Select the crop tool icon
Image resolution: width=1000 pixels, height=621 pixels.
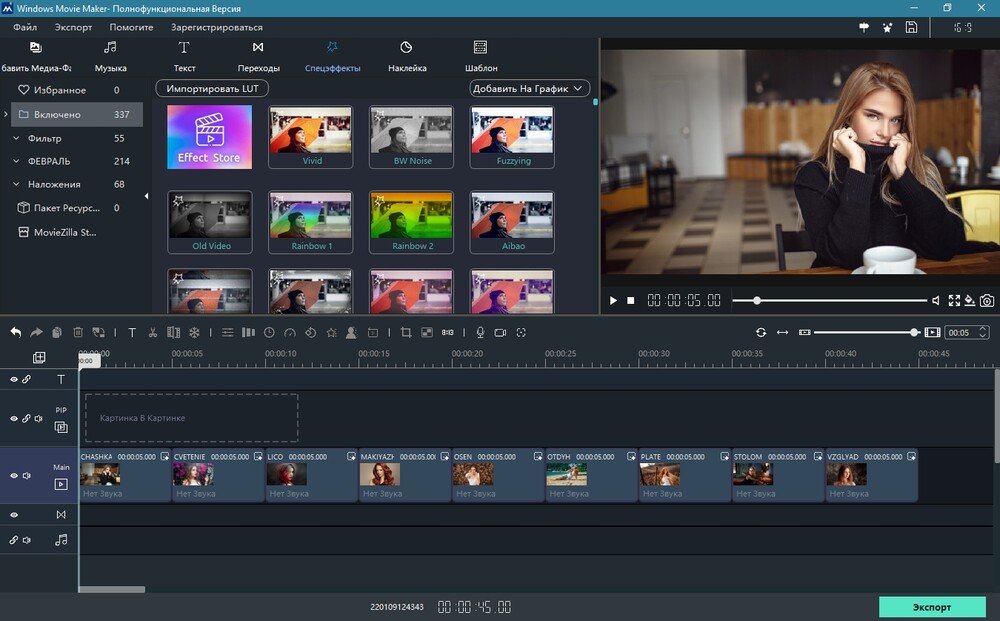(406, 332)
